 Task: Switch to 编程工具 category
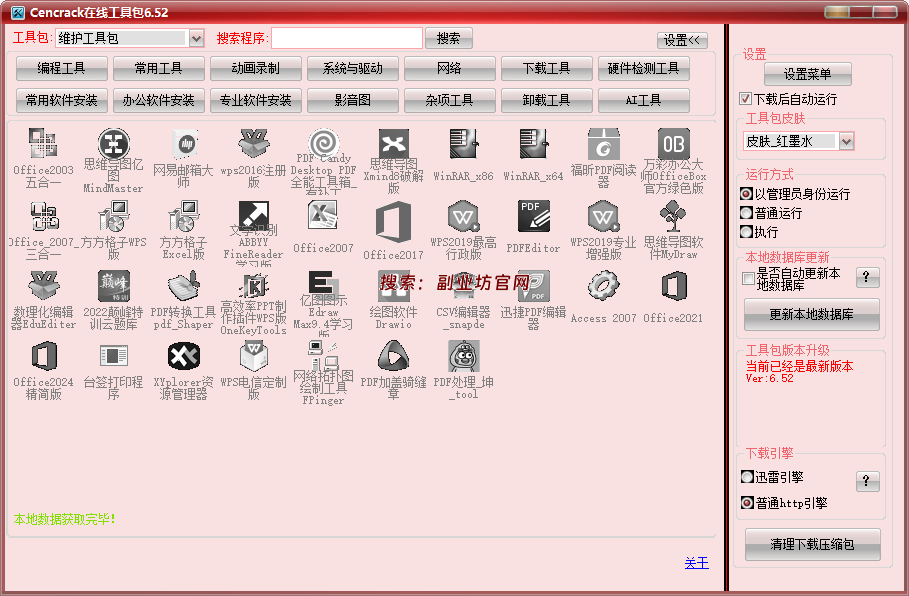(61, 68)
